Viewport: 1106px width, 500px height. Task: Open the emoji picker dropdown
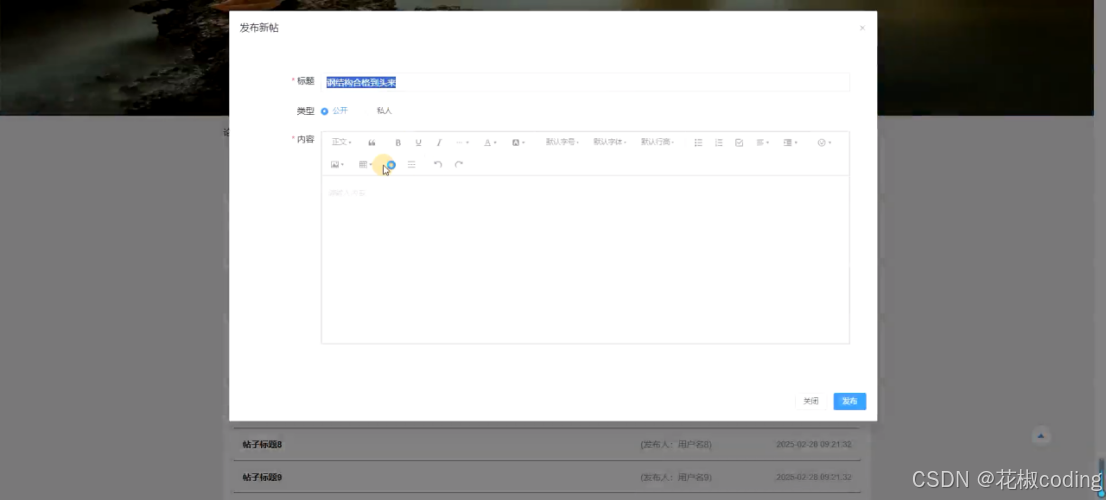tap(824, 142)
